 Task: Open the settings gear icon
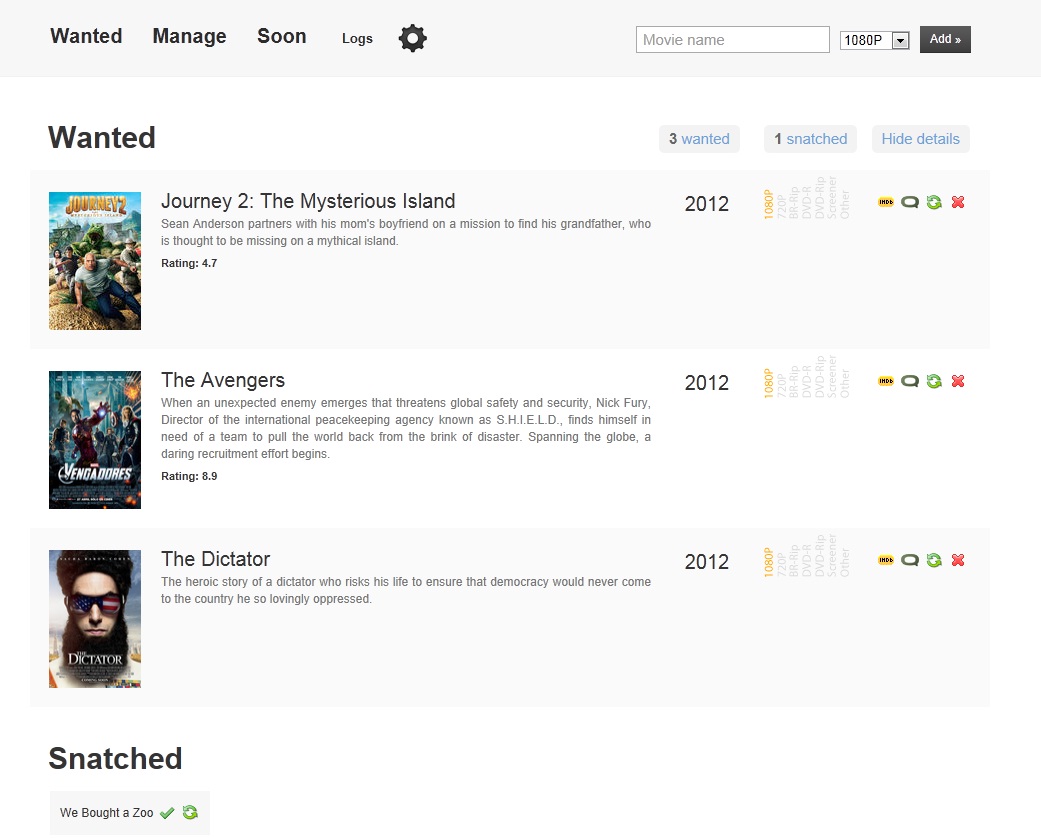(x=412, y=39)
